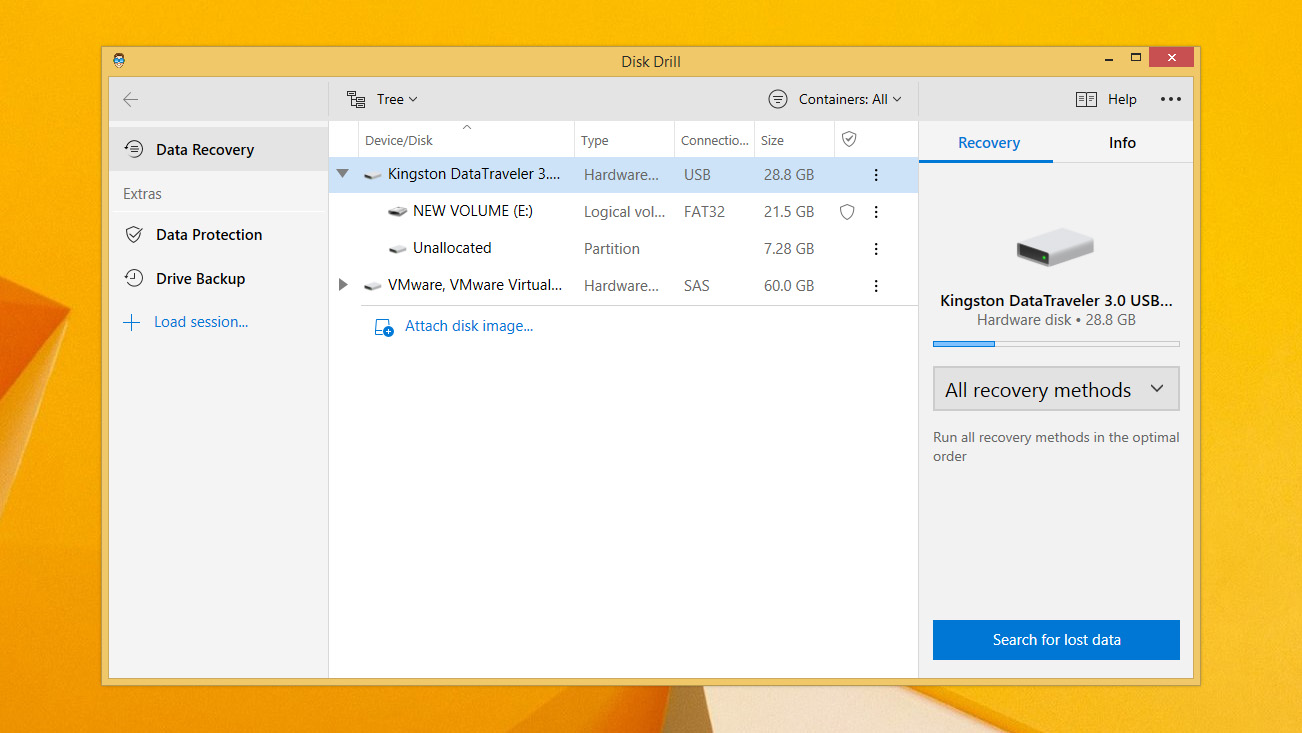Click the disk usage progress bar
The image size is (1302, 733).
tap(1055, 344)
